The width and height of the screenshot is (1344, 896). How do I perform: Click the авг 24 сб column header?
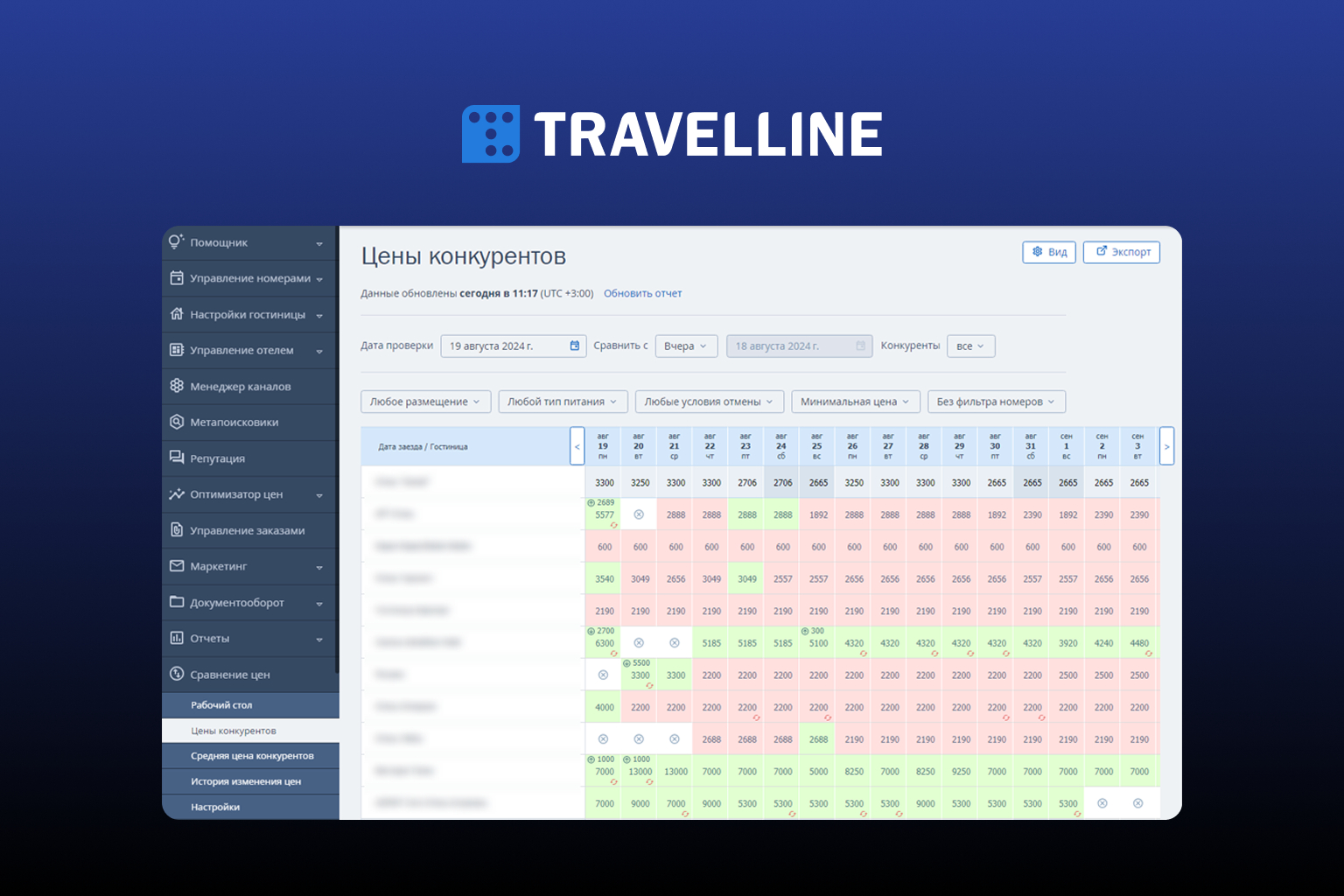781,446
